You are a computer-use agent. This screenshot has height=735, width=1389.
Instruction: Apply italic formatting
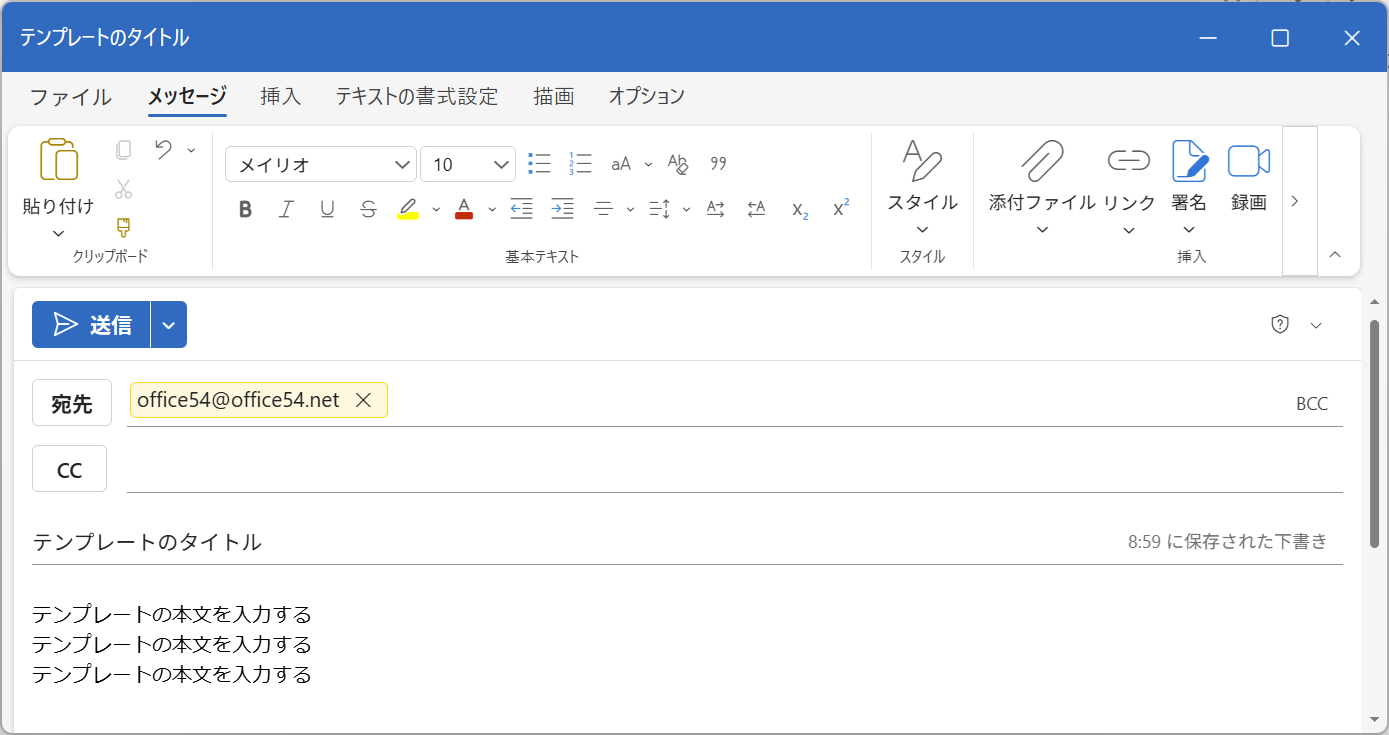(x=286, y=209)
